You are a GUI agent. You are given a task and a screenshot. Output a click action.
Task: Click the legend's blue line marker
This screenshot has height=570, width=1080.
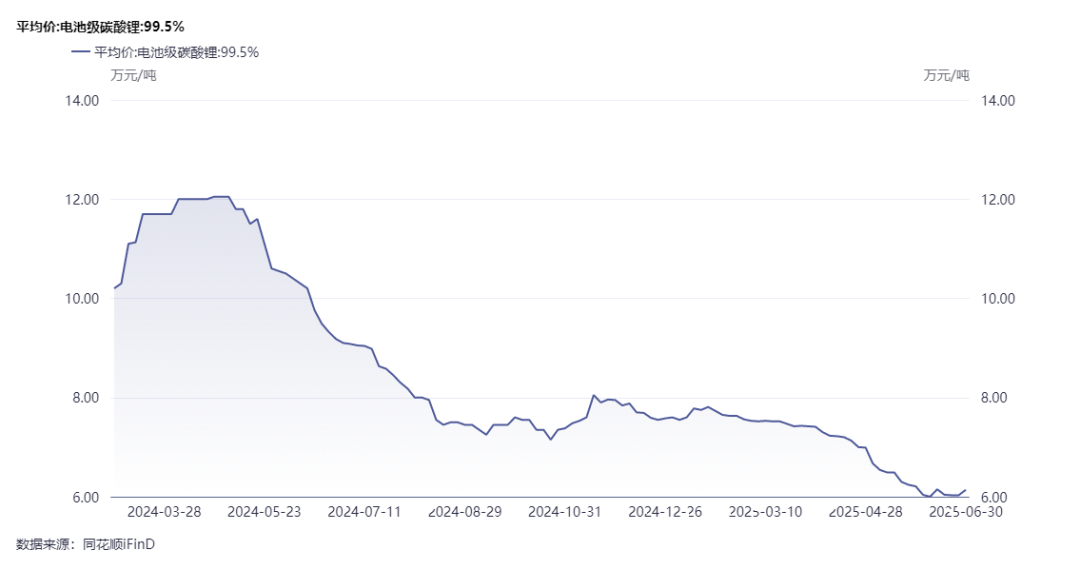(79, 52)
